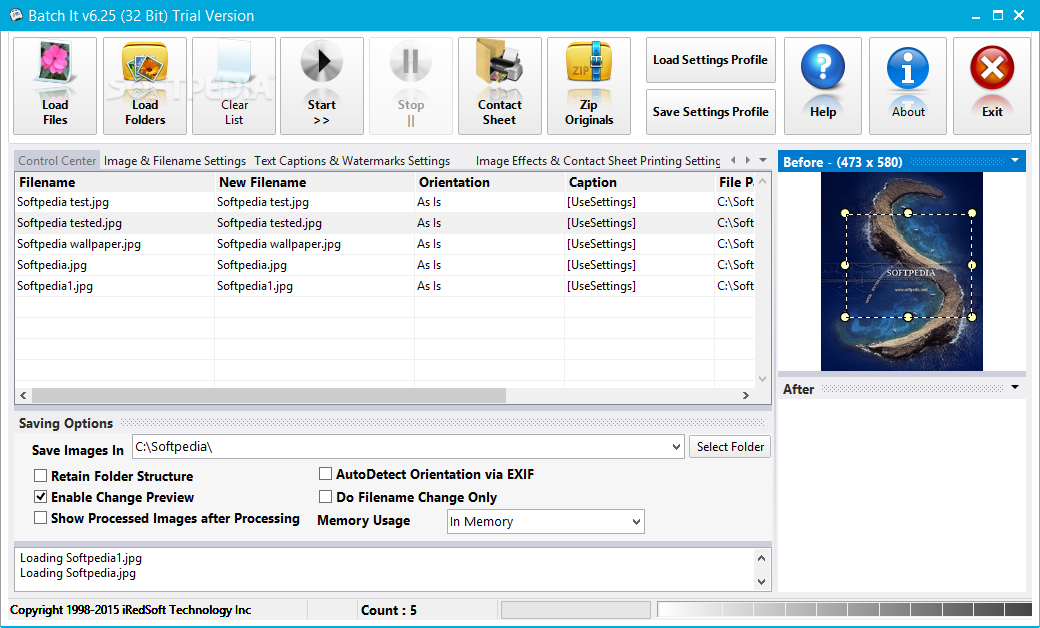Open the Memory Usage dropdown
Screen dimensions: 1040x628
click(x=636, y=522)
